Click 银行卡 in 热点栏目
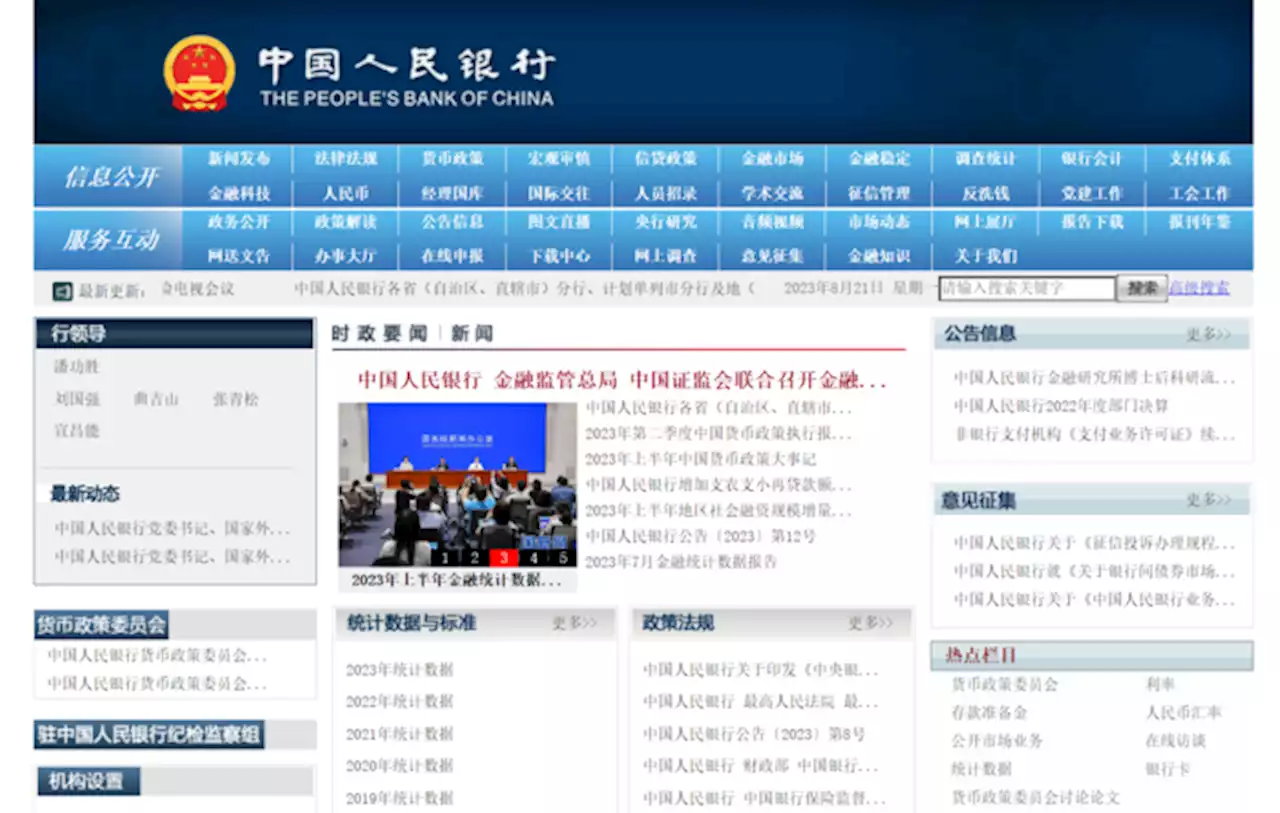Image resolution: width=1280 pixels, height=813 pixels. coord(1168,769)
